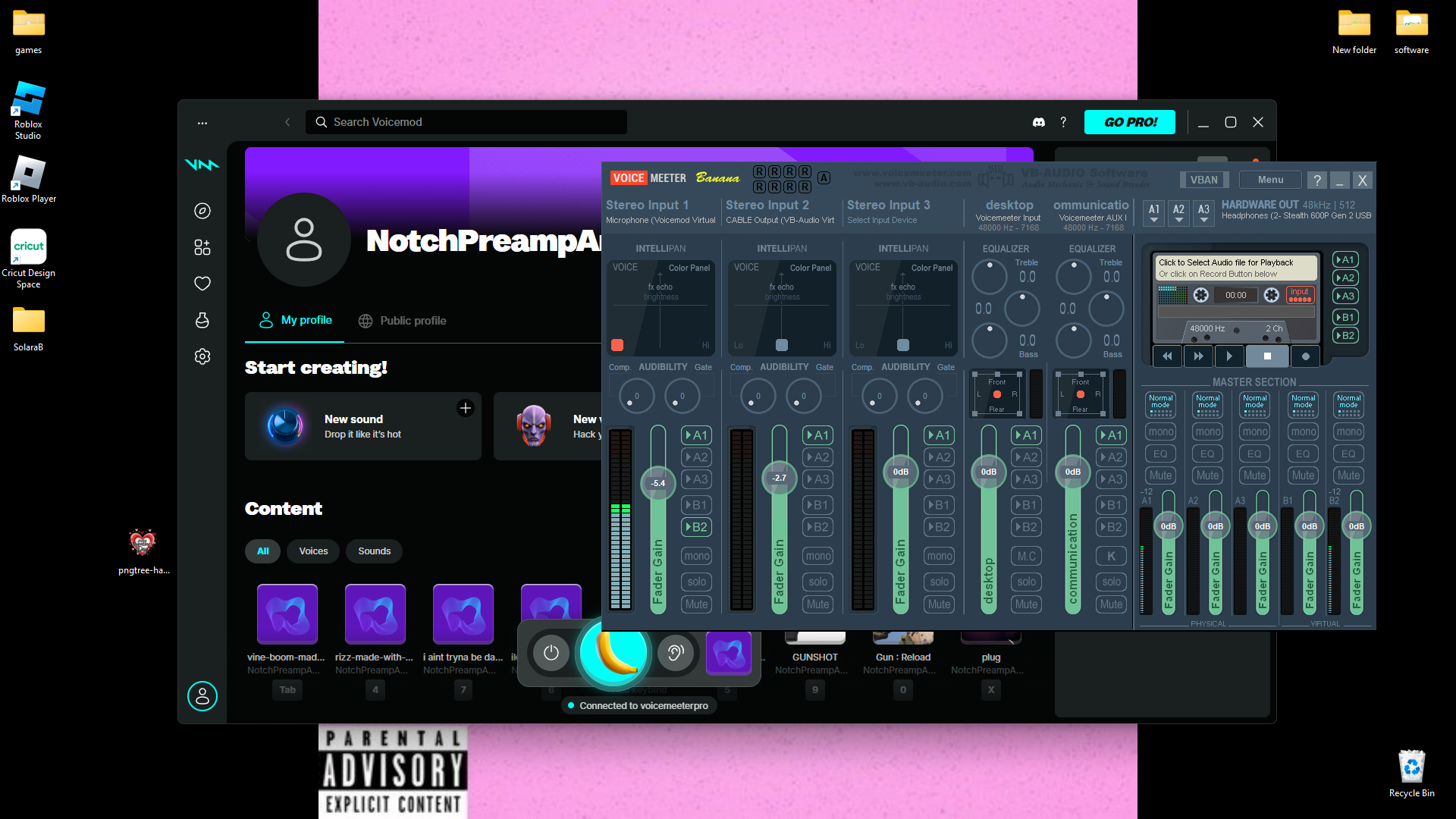Toggle the hear myself ear icon

click(675, 652)
